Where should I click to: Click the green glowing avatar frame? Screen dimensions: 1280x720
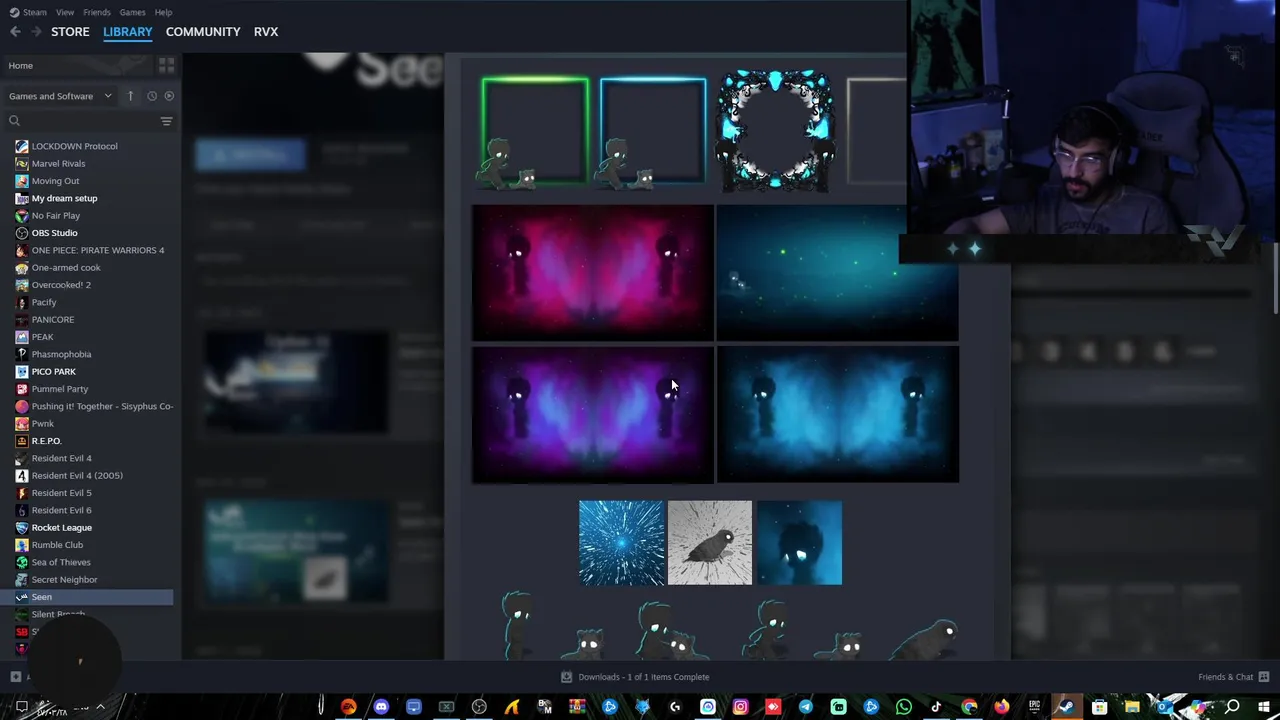coord(535,131)
